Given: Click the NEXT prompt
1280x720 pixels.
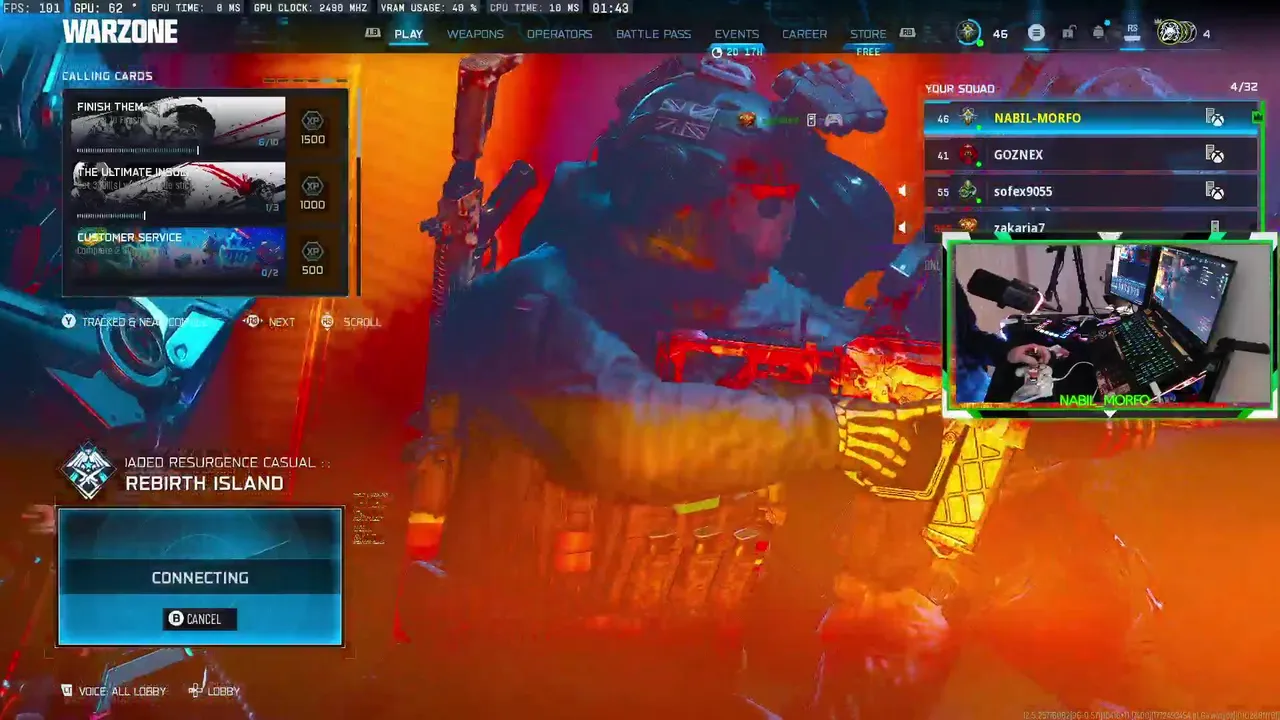Looking at the screenshot, I should tap(270, 322).
